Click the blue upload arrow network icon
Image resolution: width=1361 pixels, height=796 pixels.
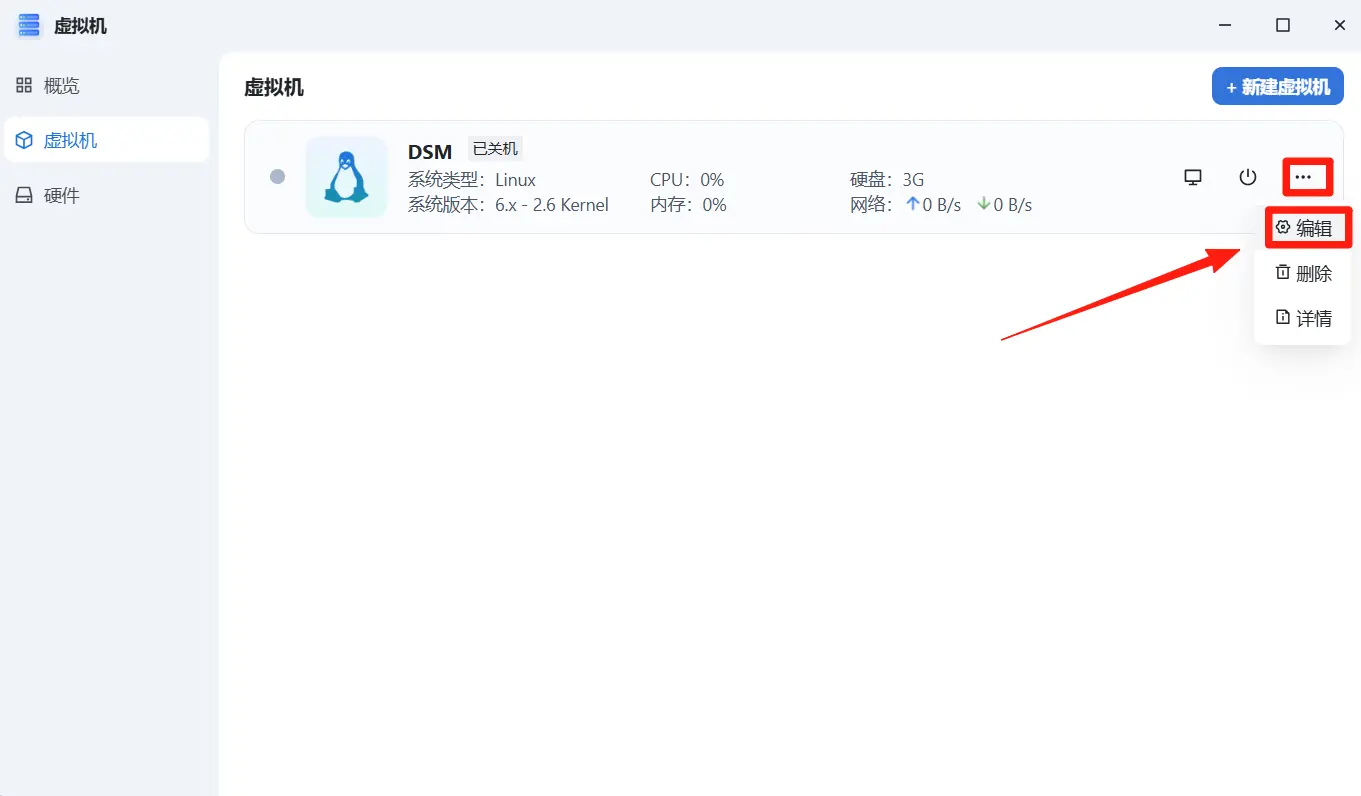click(911, 204)
